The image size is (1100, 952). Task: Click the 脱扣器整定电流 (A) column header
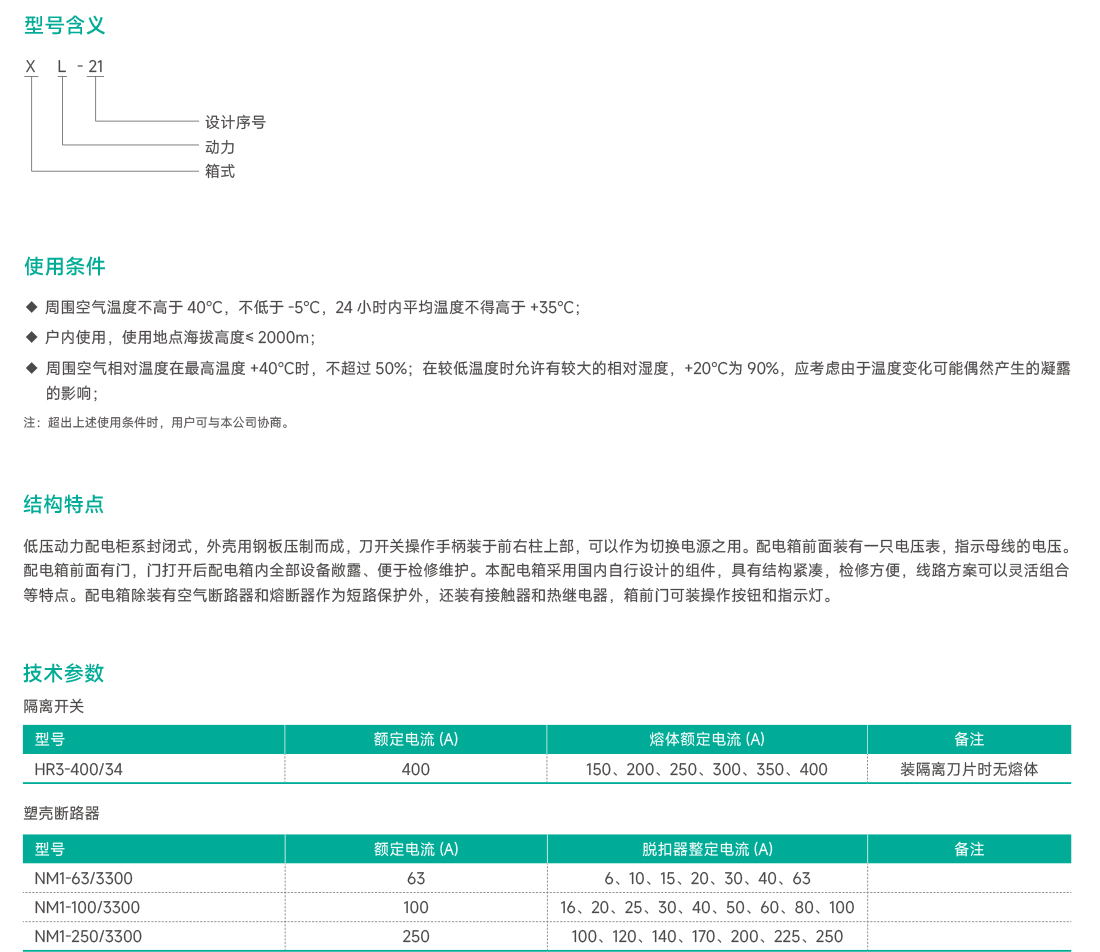tap(706, 849)
